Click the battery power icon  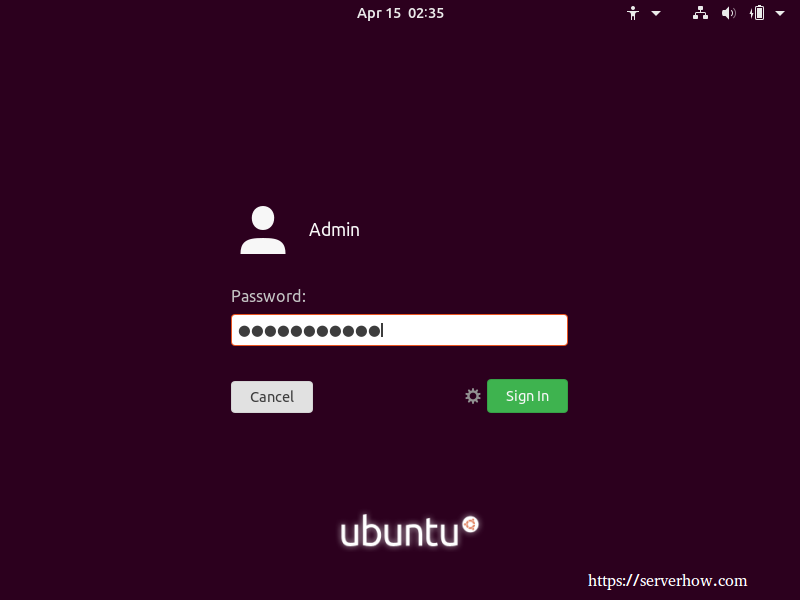(x=757, y=13)
